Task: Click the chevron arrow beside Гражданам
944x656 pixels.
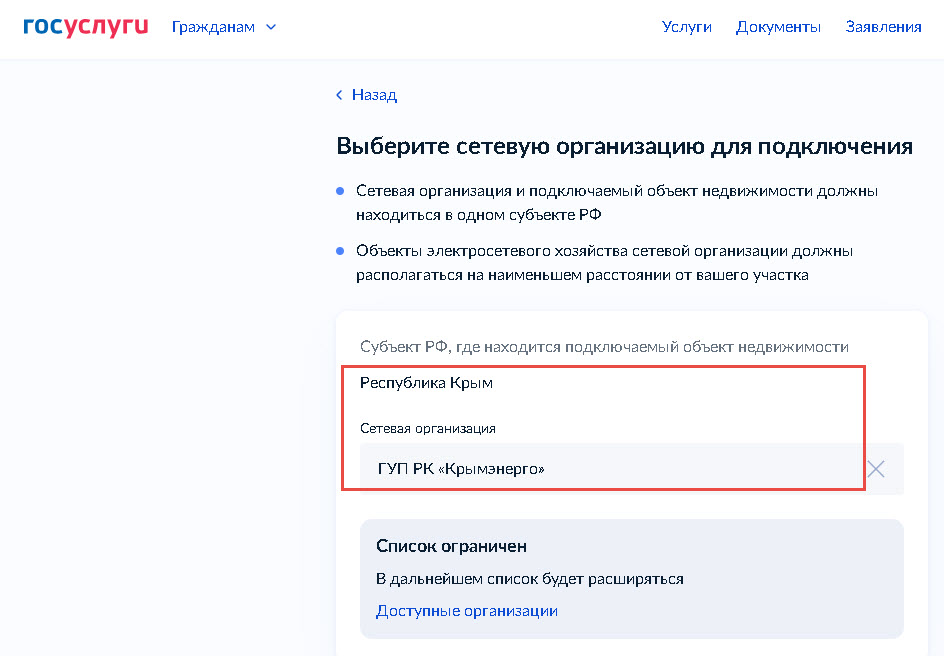Action: (x=271, y=27)
